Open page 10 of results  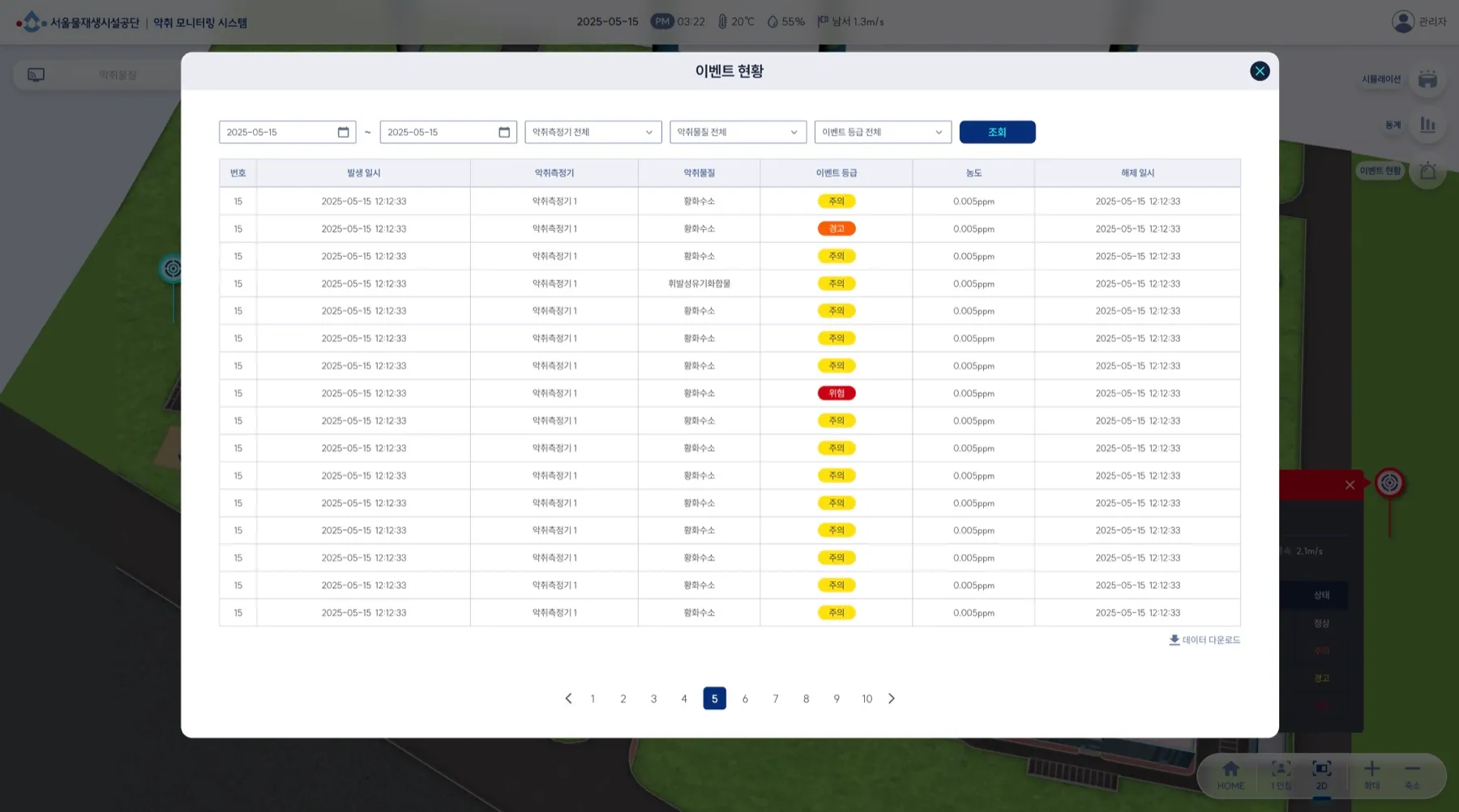(867, 699)
